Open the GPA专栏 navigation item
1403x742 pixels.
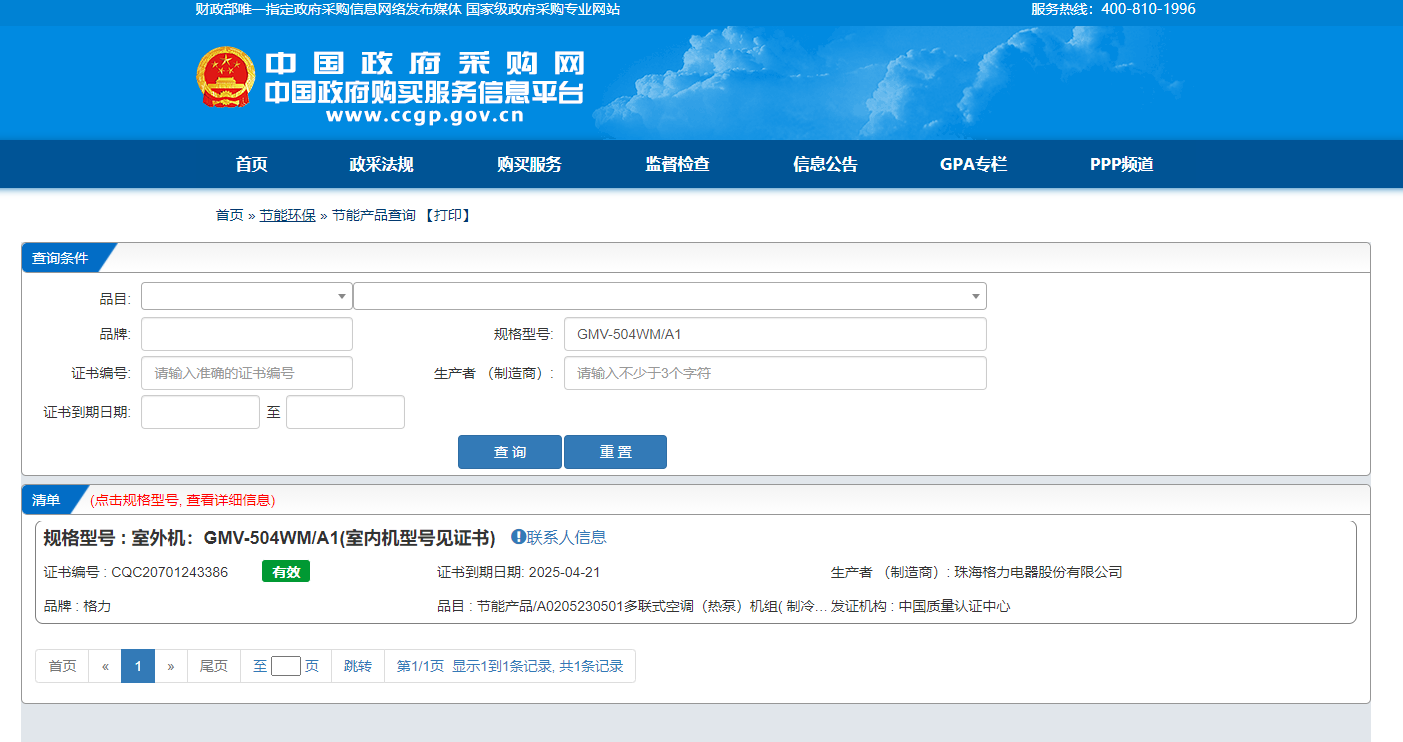[x=973, y=165]
